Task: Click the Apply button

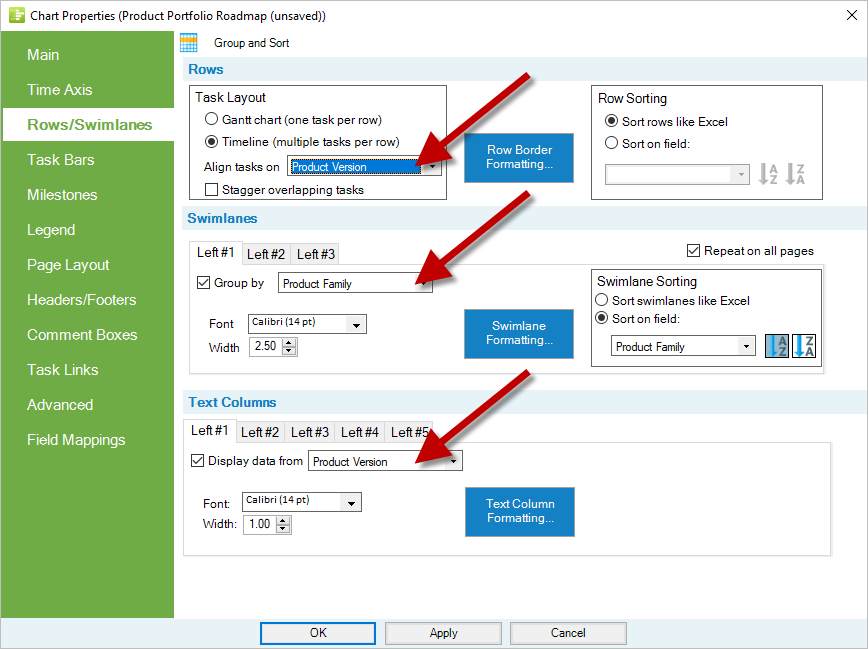Action: pyautogui.click(x=443, y=633)
